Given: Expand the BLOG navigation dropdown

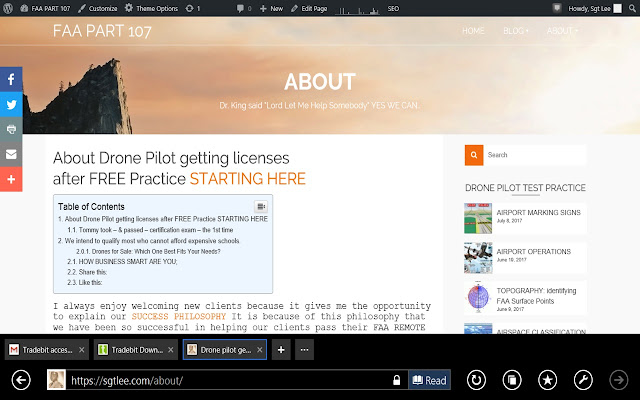Looking at the screenshot, I should tap(516, 31).
